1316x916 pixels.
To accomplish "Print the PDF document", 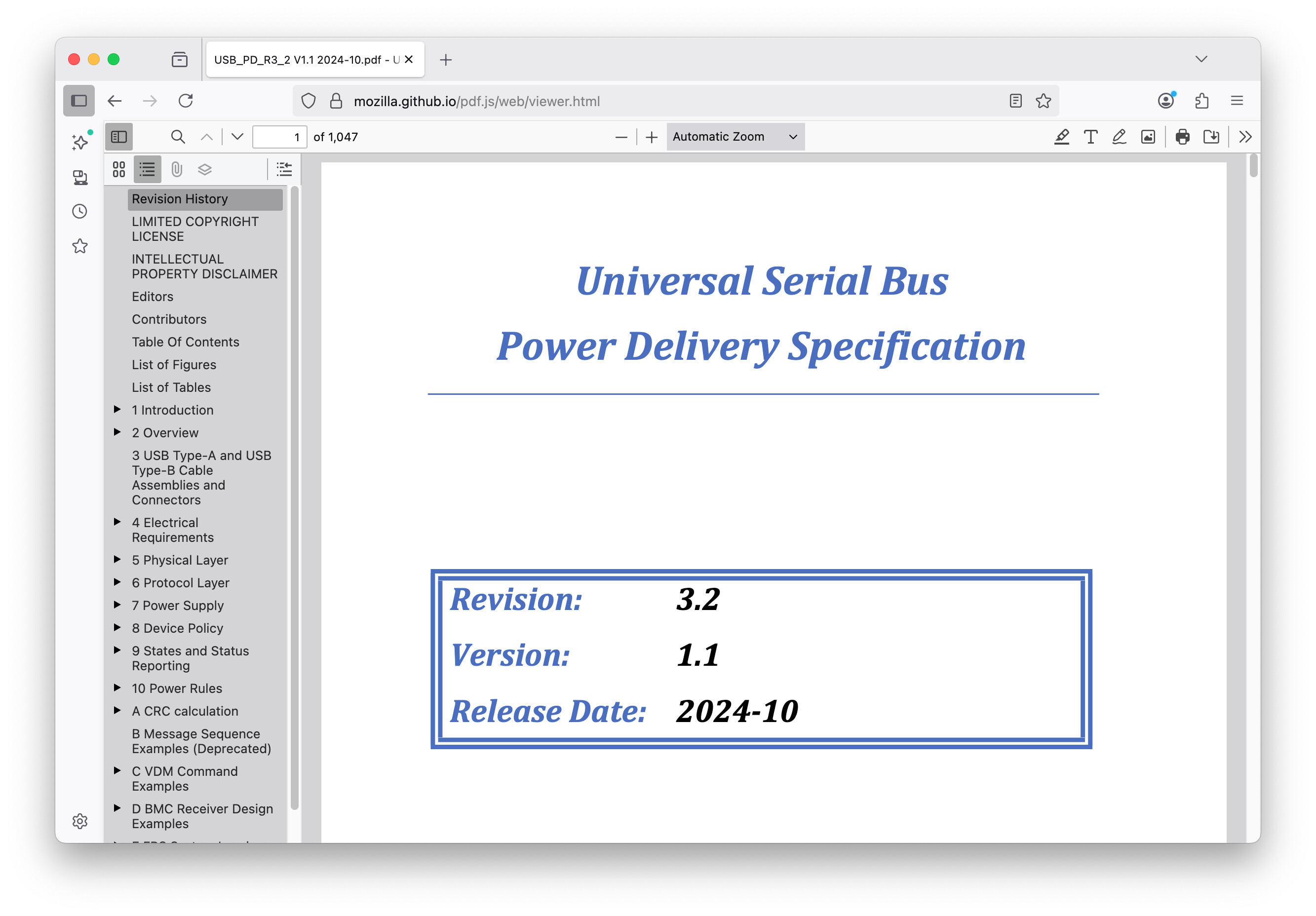I will point(1182,136).
